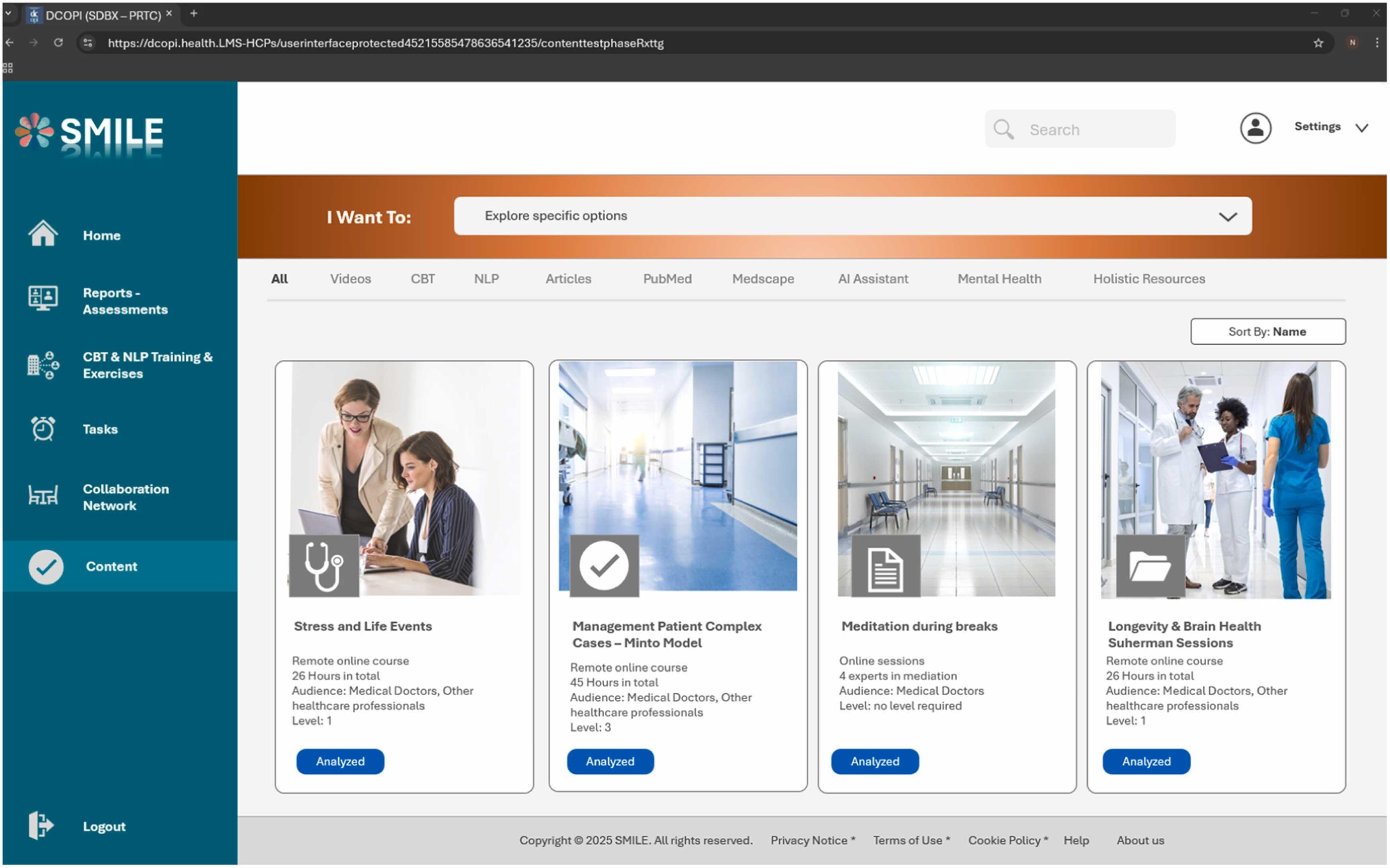Click the Settings label
Screen dimensions: 1390x868
1318,126
